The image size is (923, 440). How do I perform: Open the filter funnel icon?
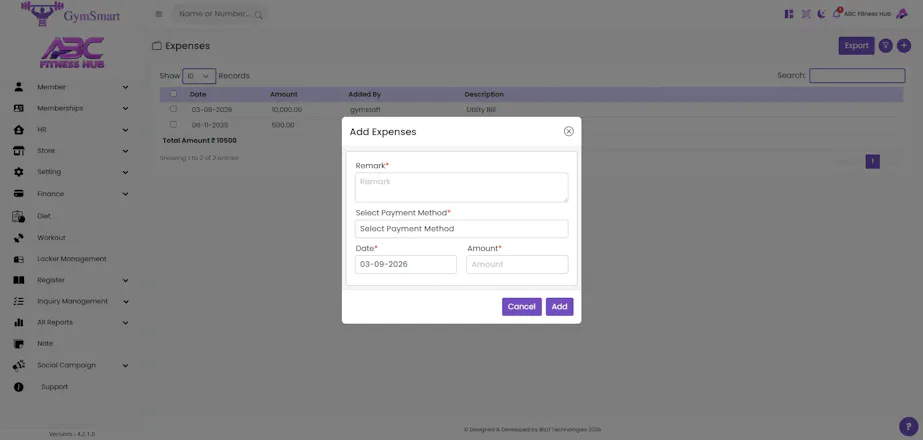pyautogui.click(x=886, y=46)
